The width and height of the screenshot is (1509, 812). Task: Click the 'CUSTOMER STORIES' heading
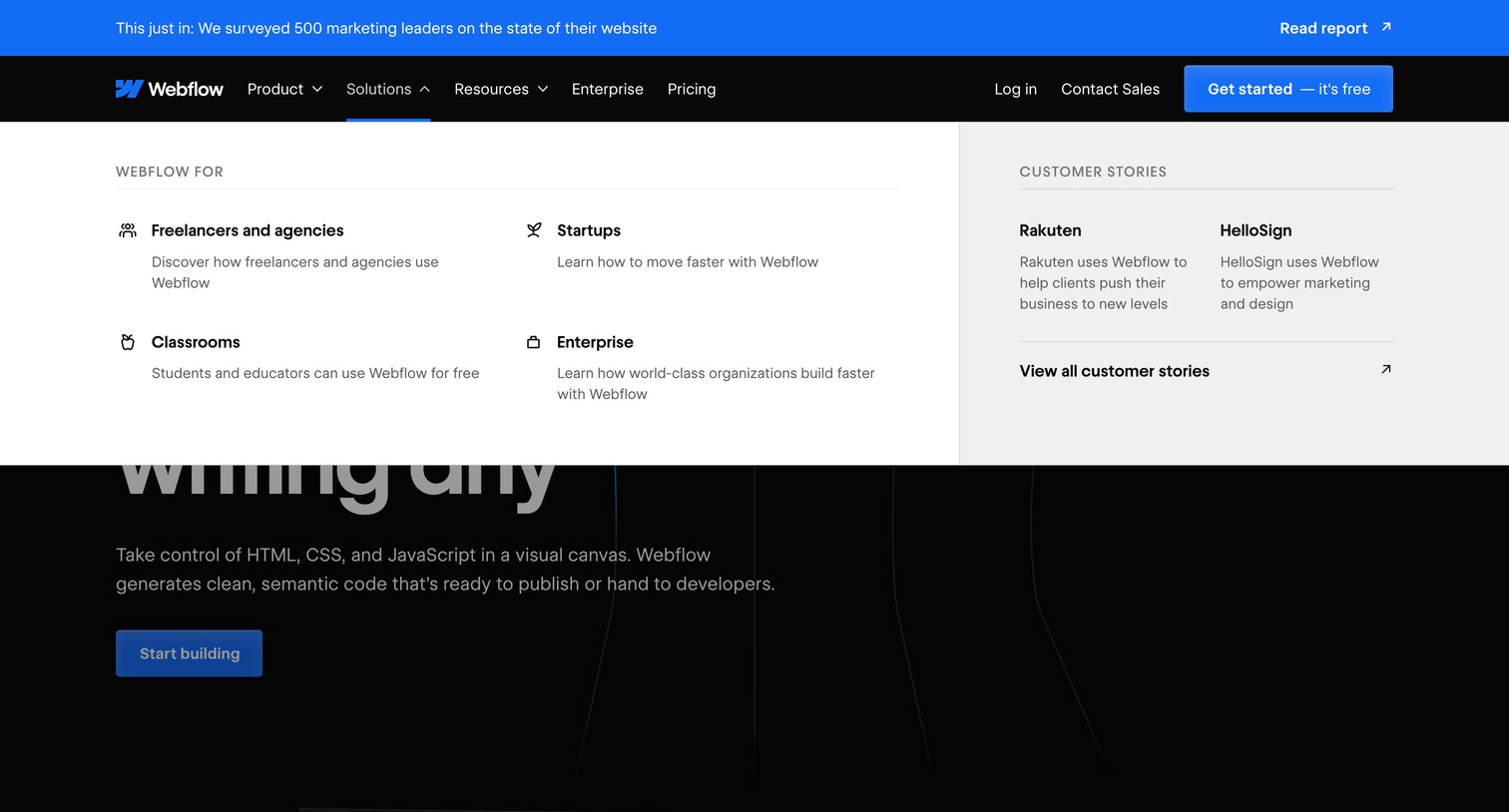[1093, 172]
